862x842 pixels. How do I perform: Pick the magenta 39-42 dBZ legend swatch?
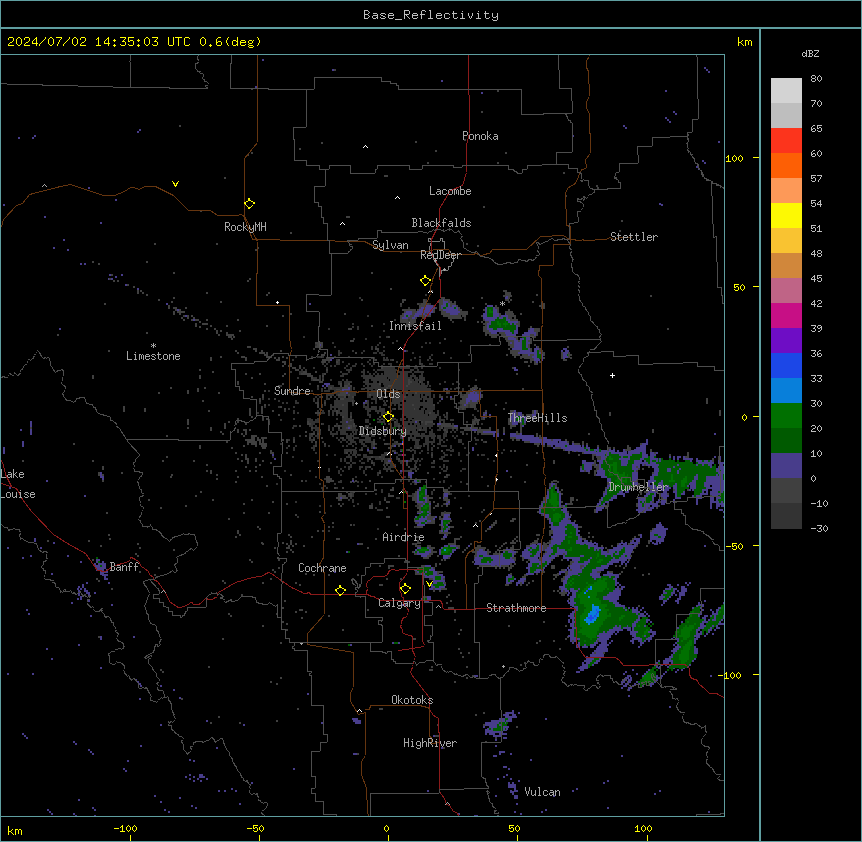point(786,315)
